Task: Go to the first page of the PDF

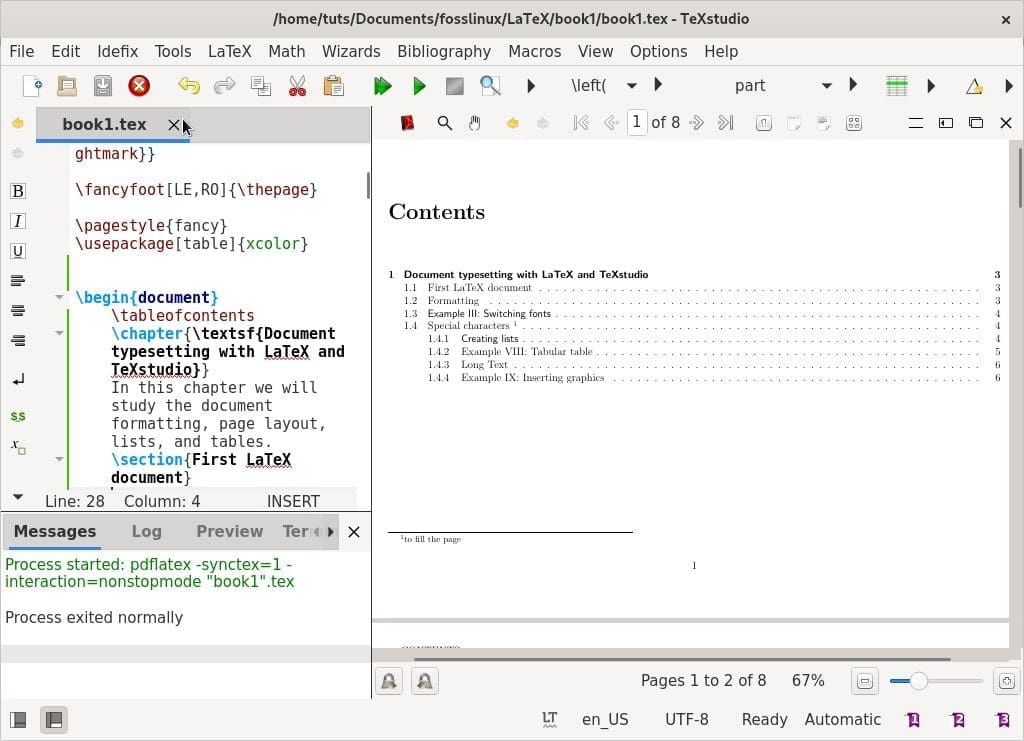Action: [581, 123]
